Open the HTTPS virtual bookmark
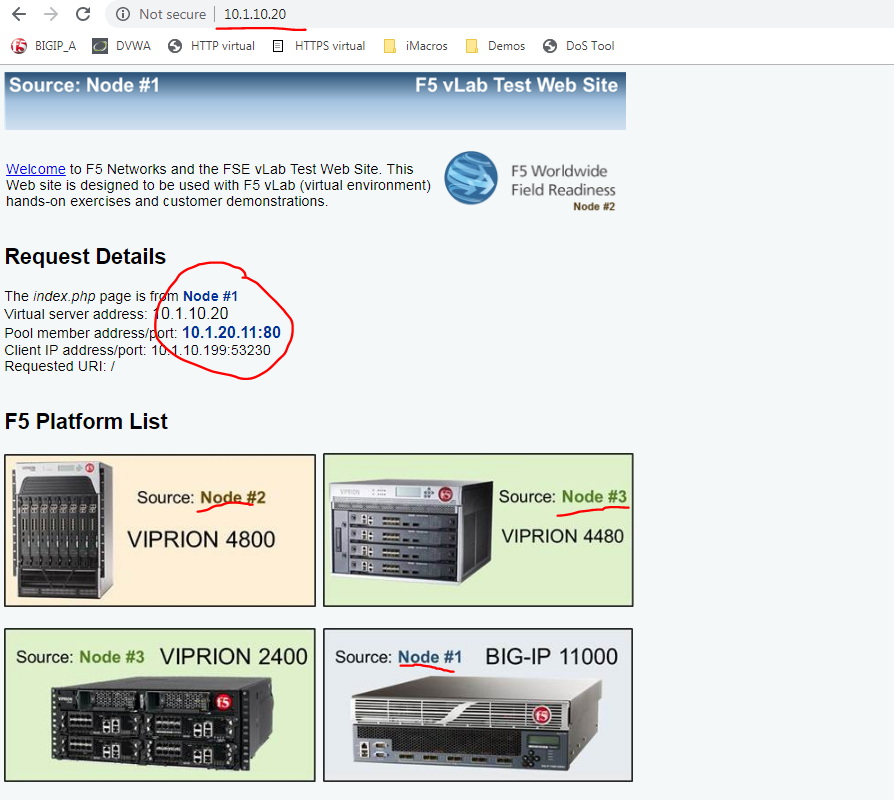 [318, 46]
